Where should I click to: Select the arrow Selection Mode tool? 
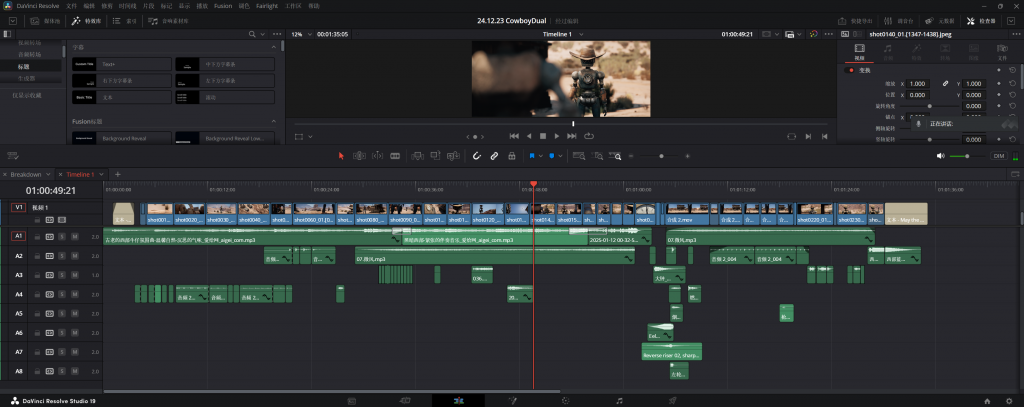pos(341,156)
